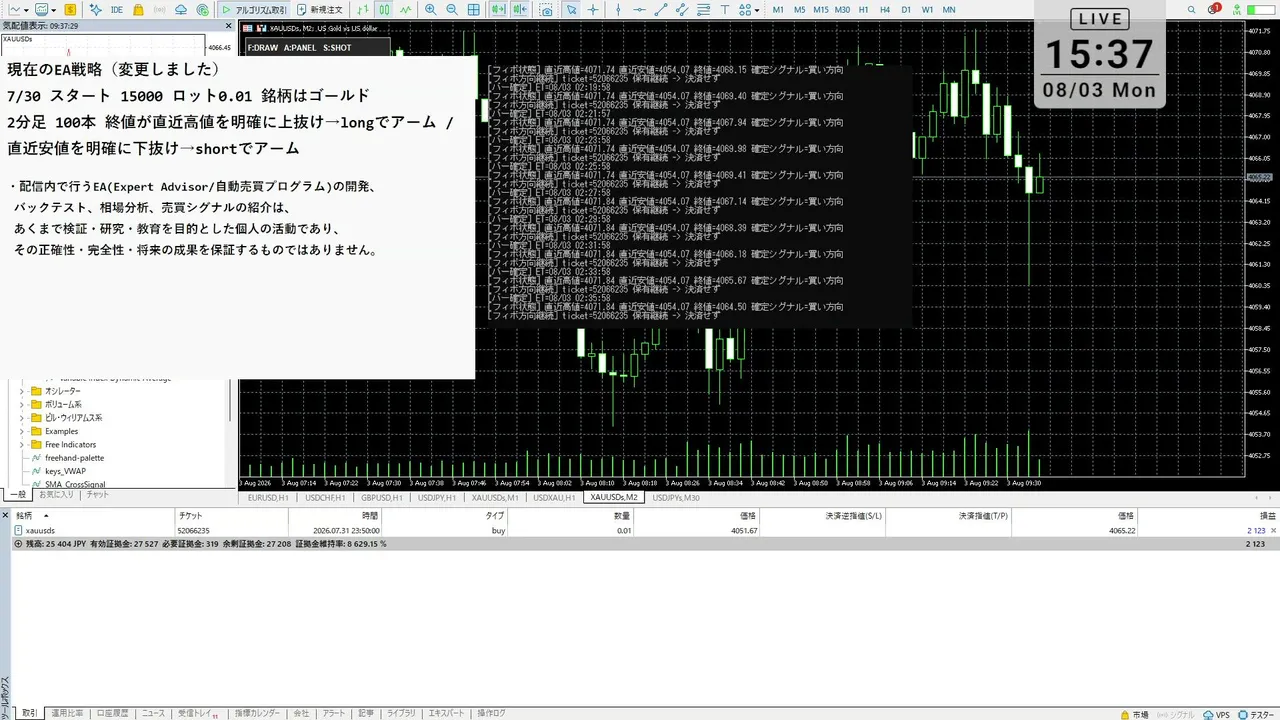Select the horizontal line tool
Screen dimensions: 1280x720
coord(640,9)
